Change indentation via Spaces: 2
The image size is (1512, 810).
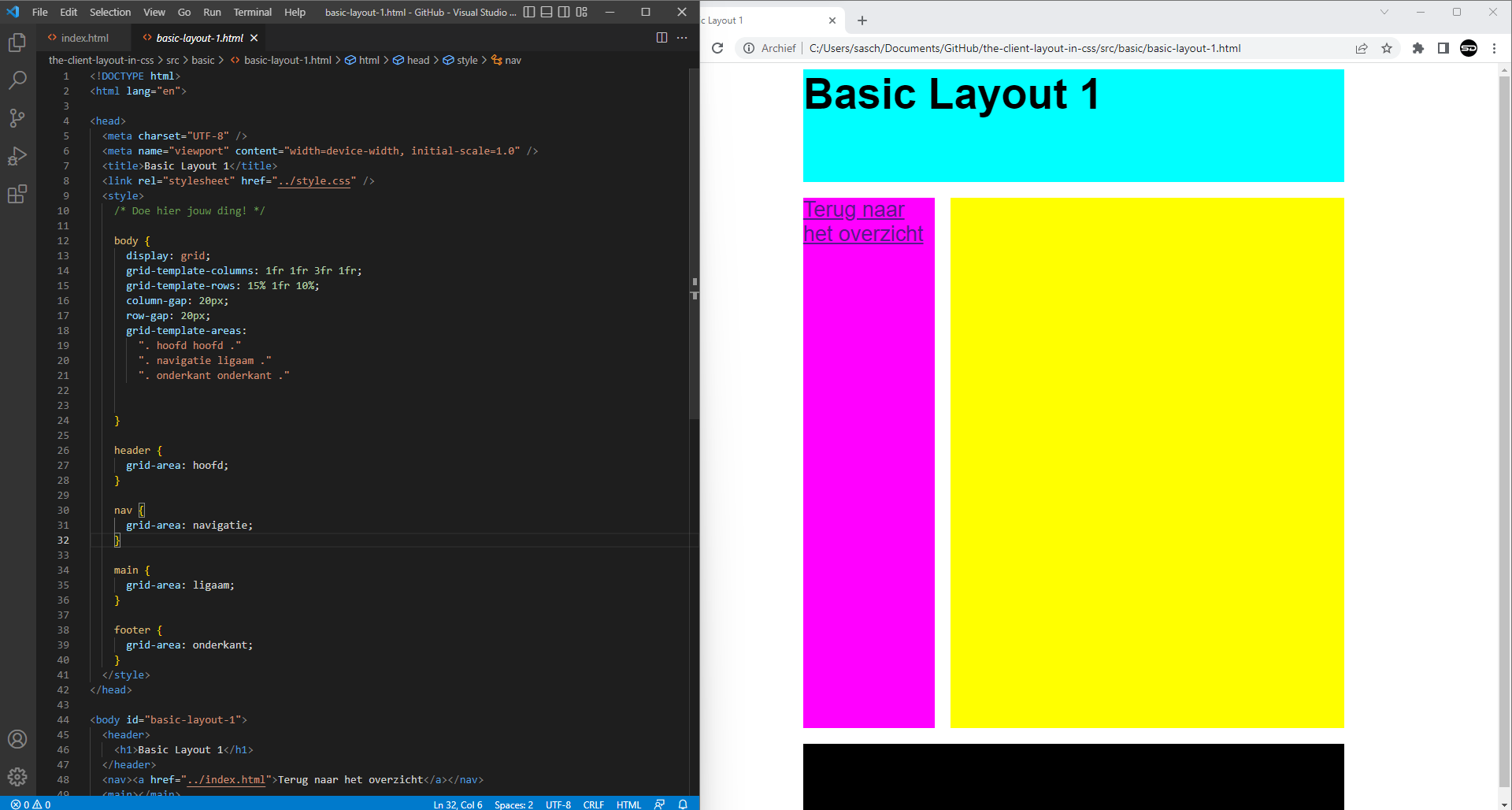513,804
